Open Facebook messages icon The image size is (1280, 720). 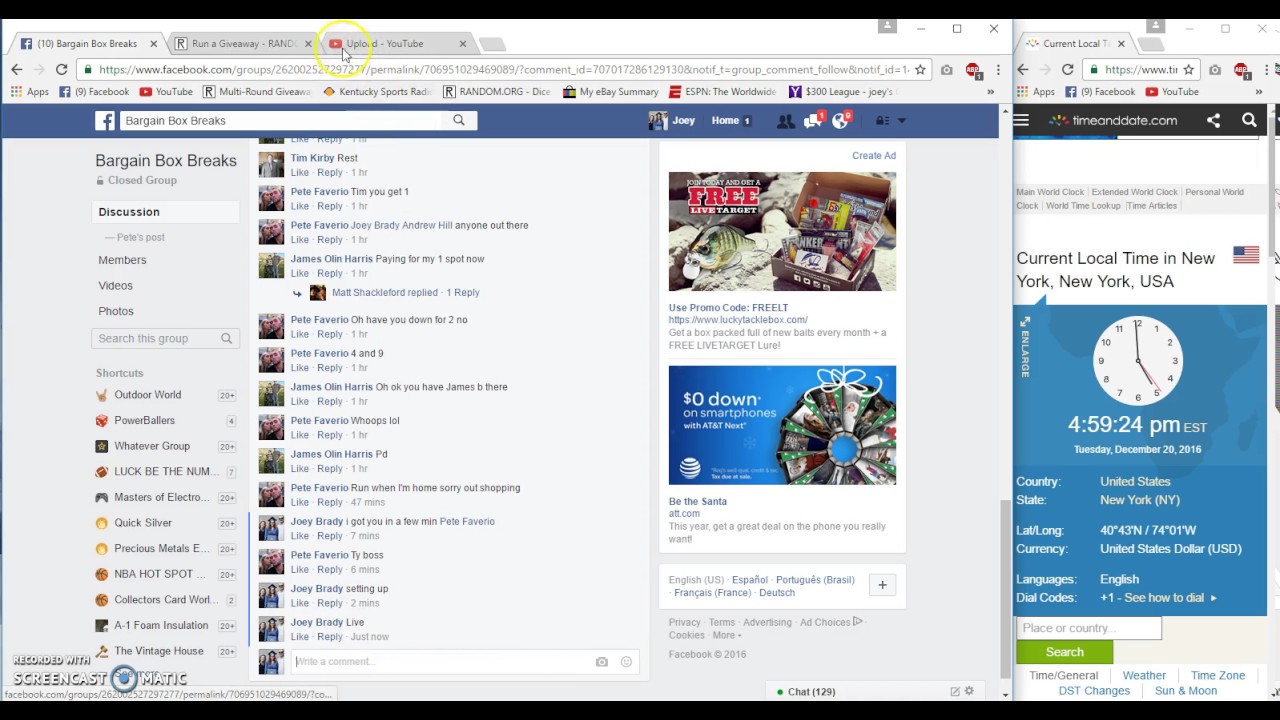point(812,121)
